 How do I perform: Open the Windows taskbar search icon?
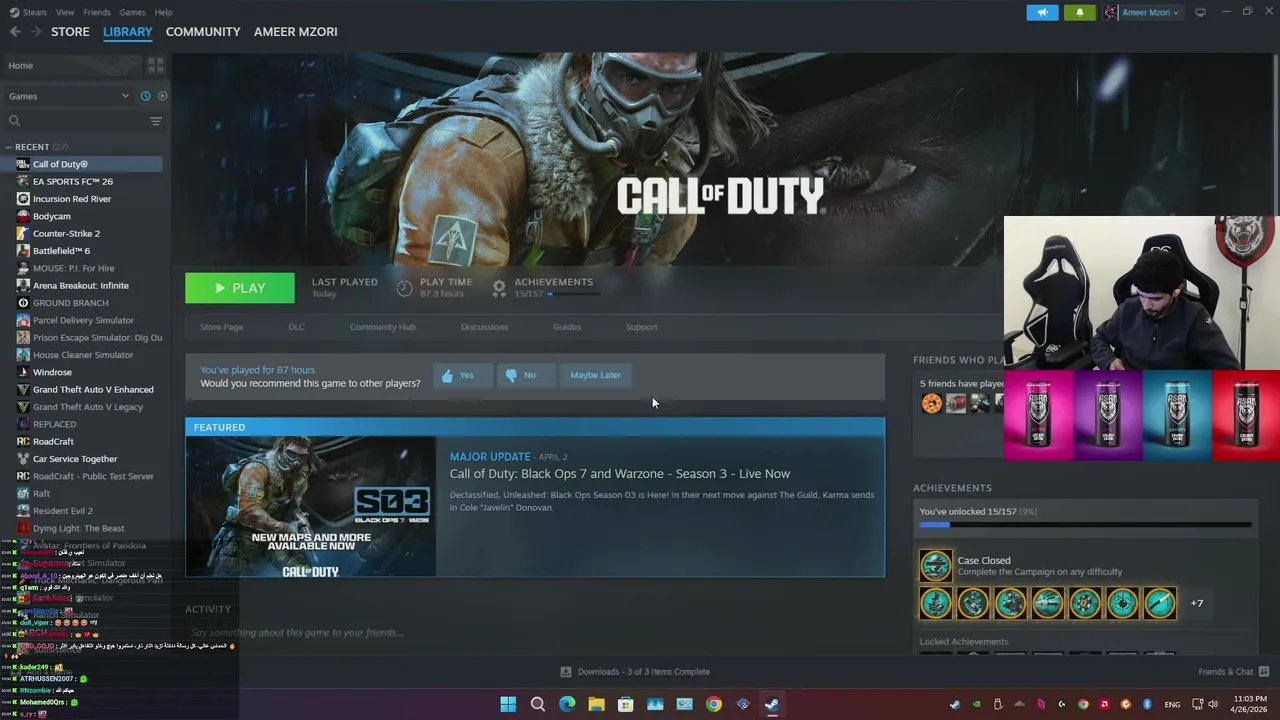537,704
